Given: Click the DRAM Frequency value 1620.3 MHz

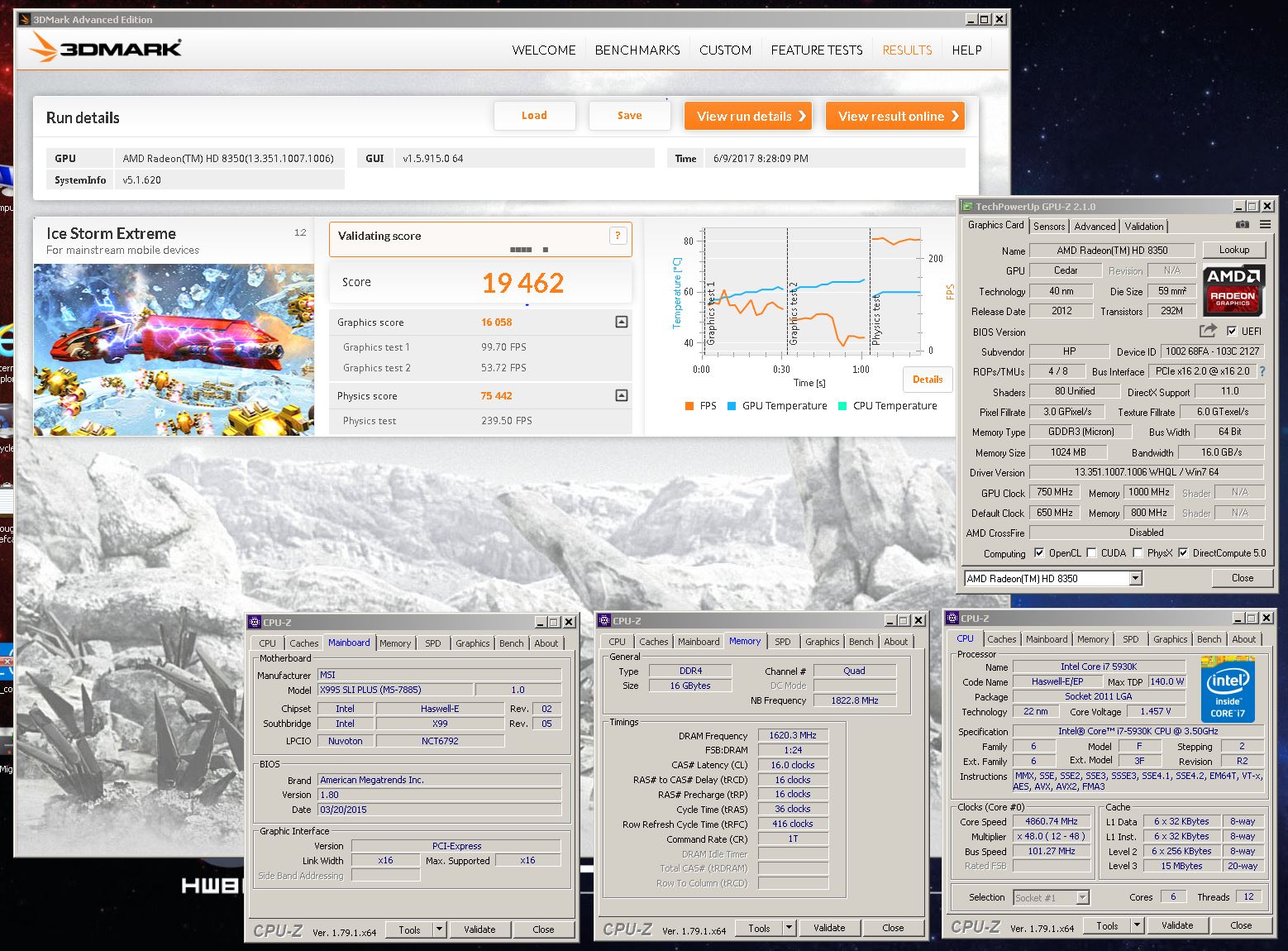Looking at the screenshot, I should [x=792, y=735].
